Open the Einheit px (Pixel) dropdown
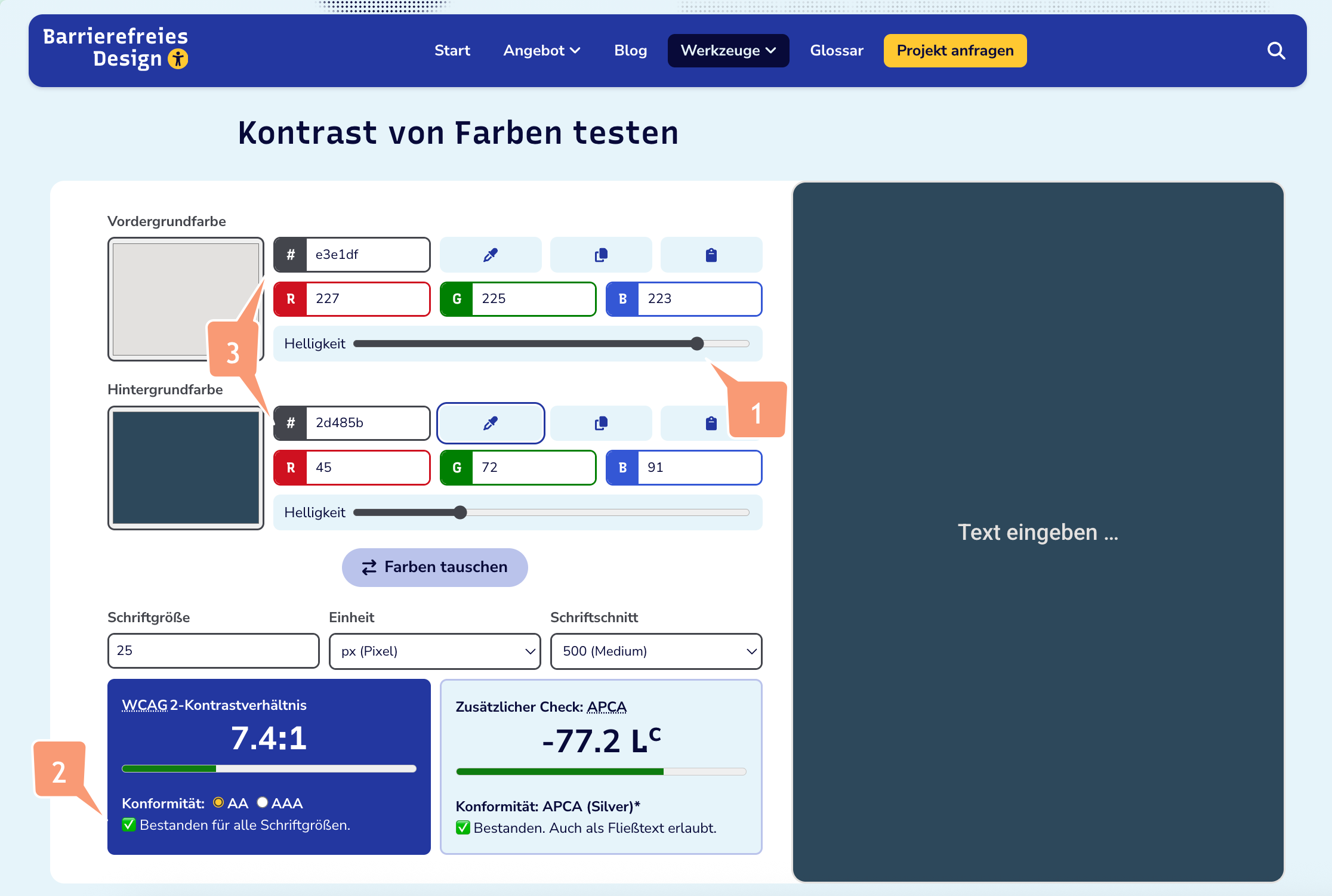Image resolution: width=1332 pixels, height=896 pixels. click(434, 651)
